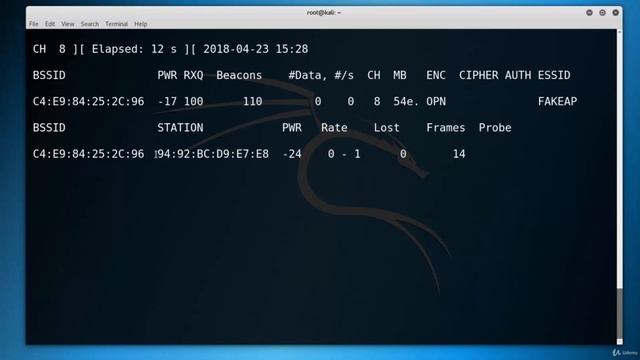Click the AUTH column header
Image resolution: width=640 pixels, height=360 pixels.
point(518,76)
